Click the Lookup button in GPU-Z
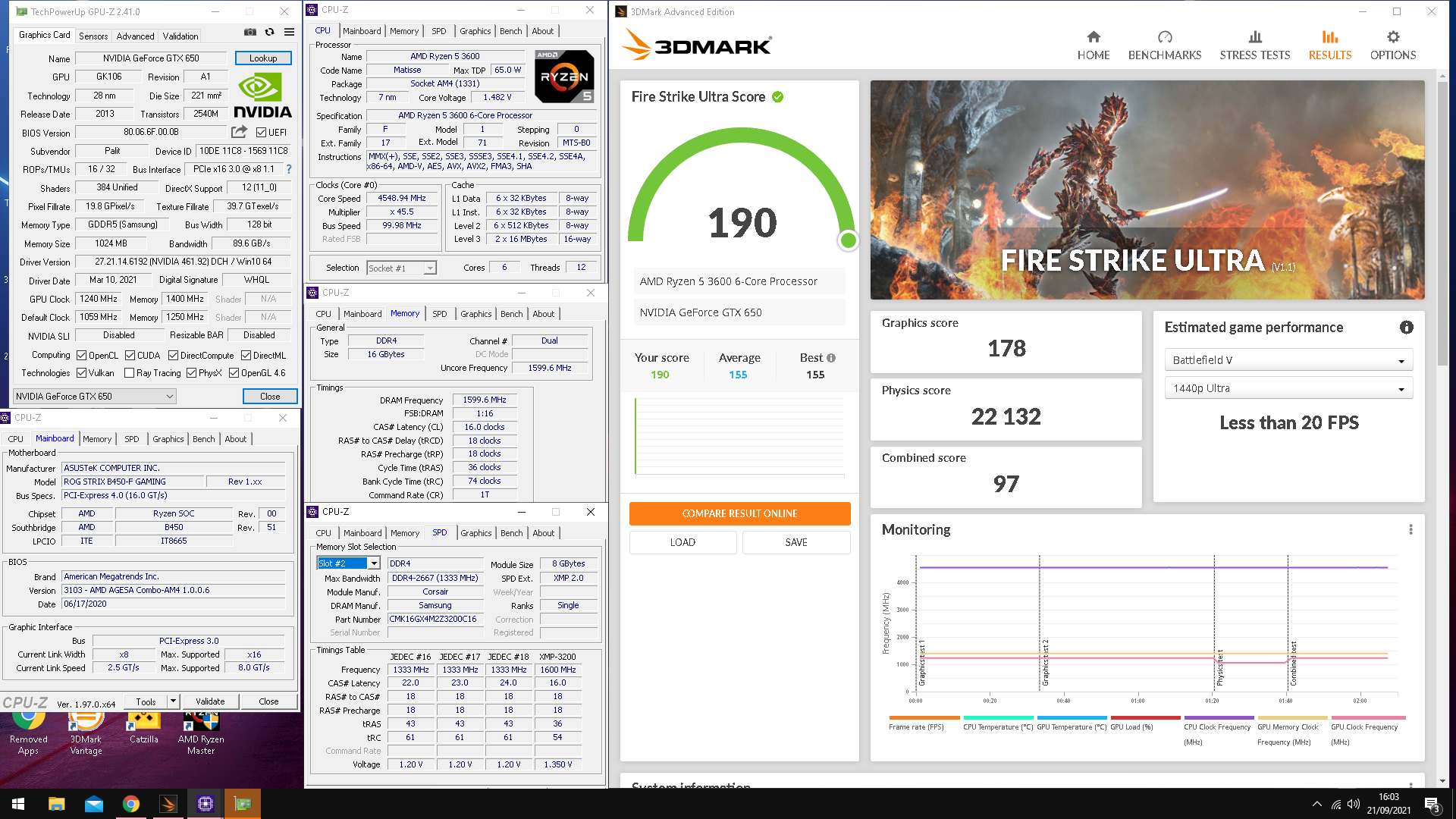This screenshot has height=819, width=1456. click(262, 58)
